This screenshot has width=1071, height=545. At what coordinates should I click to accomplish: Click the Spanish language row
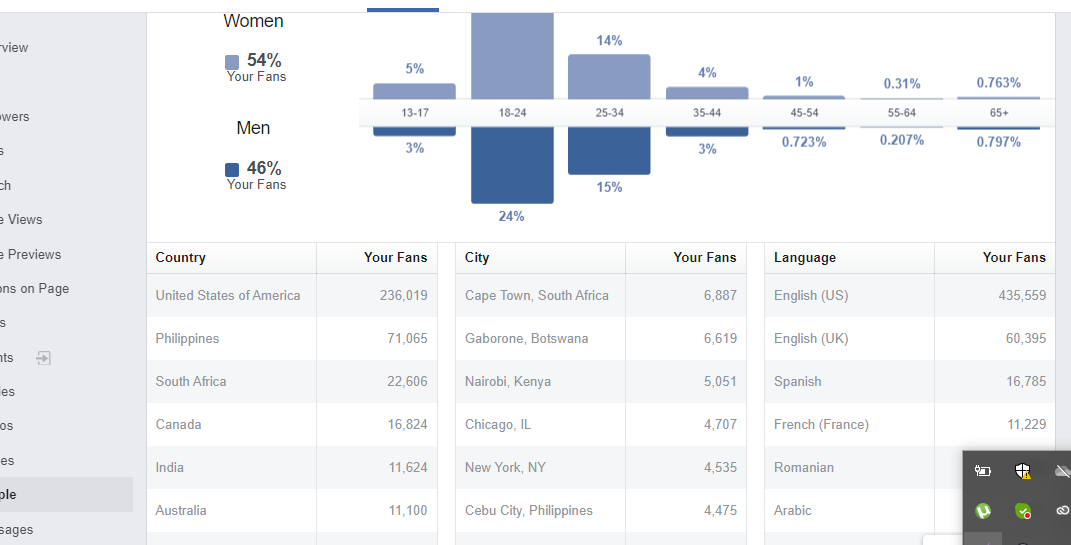pyautogui.click(x=910, y=382)
